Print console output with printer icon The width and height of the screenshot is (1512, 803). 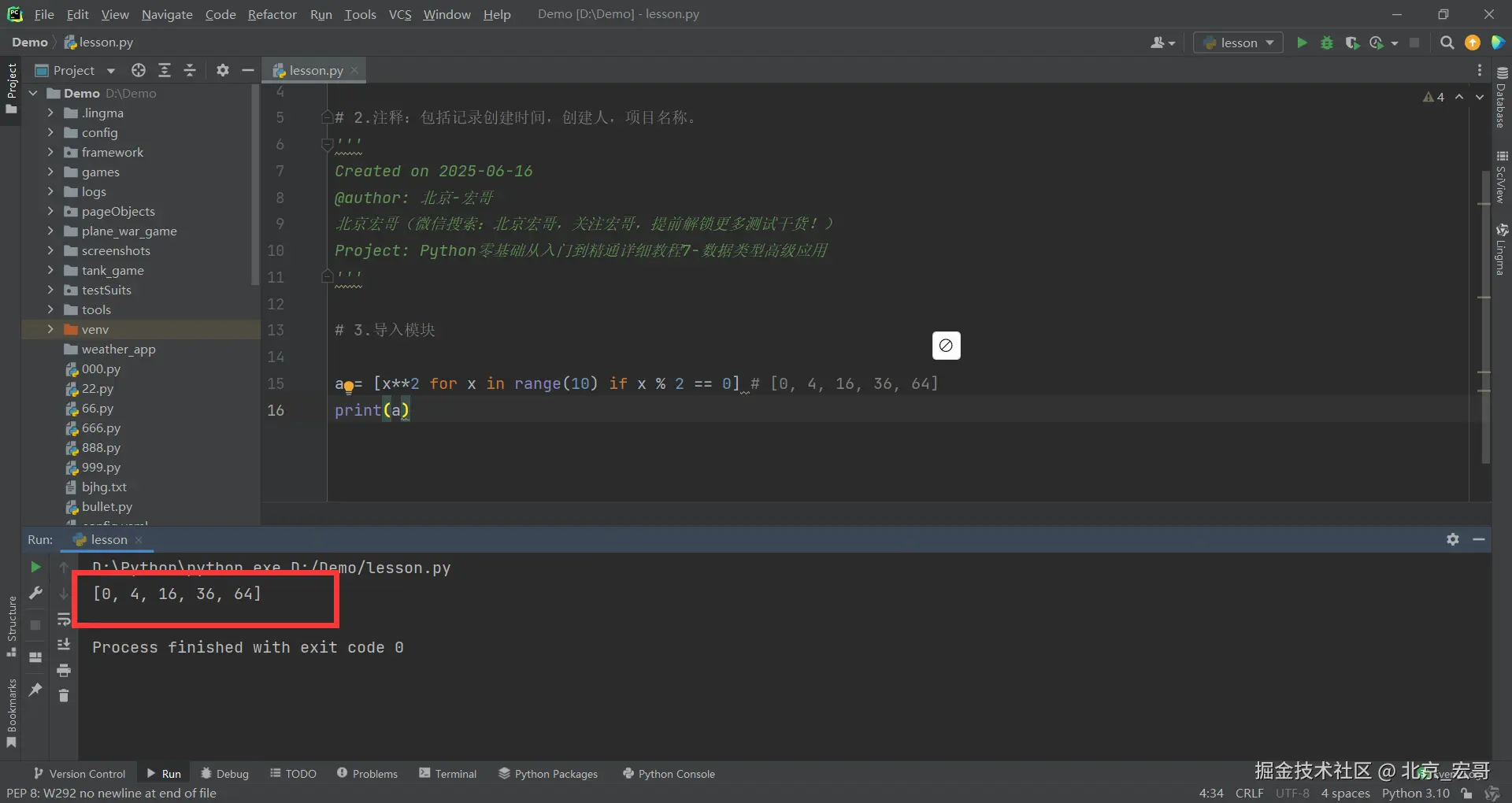[64, 671]
